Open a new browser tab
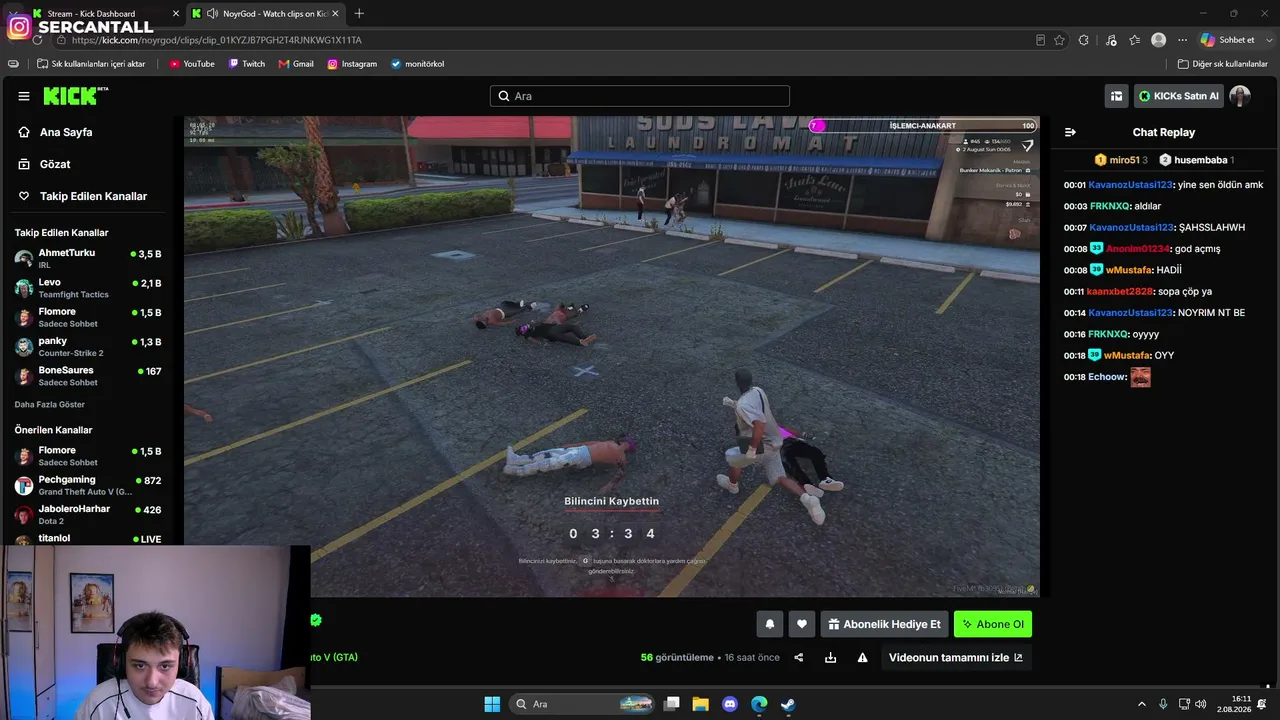 coord(359,13)
